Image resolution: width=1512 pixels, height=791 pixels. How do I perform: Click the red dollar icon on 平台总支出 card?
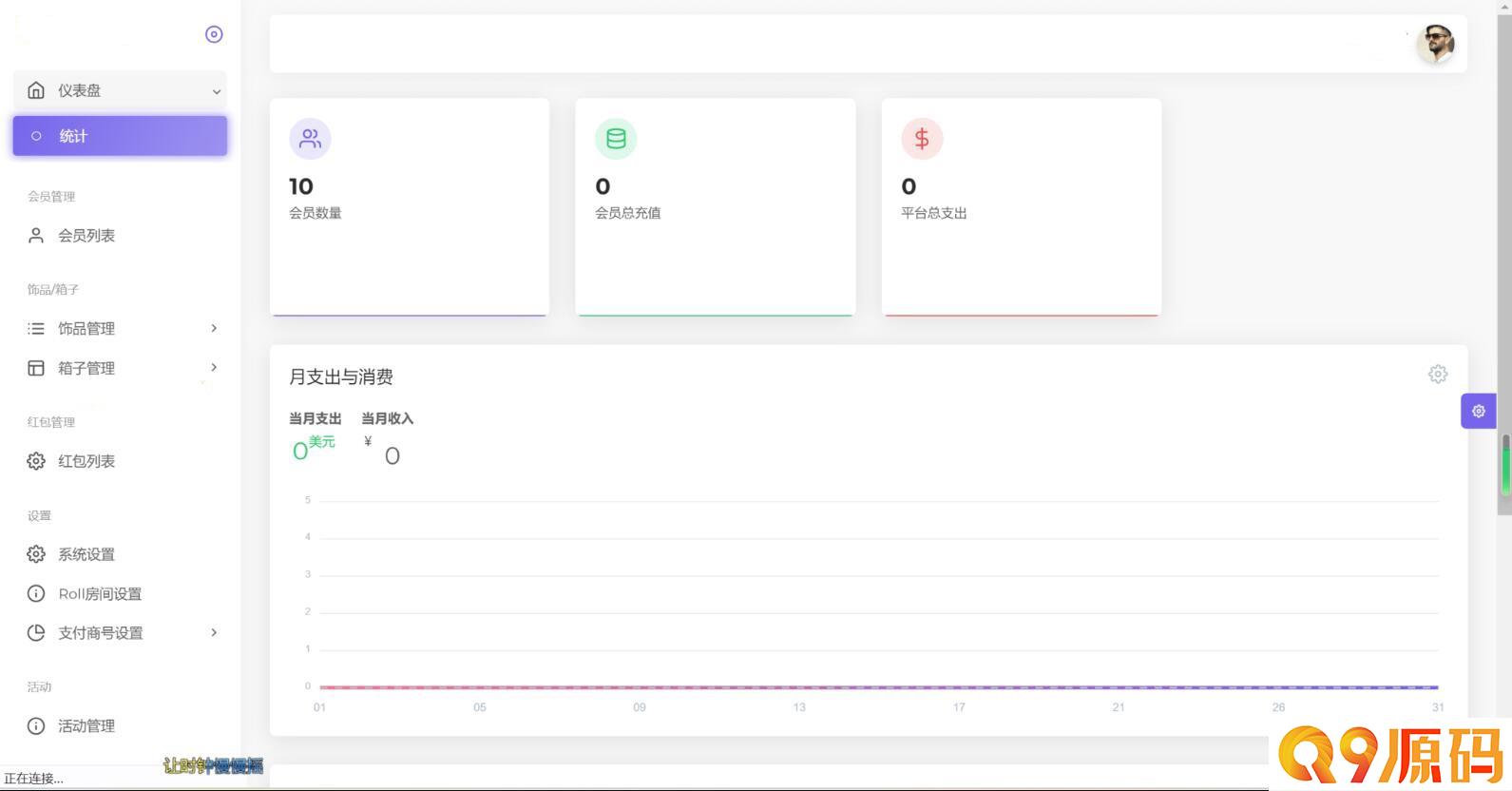[922, 139]
